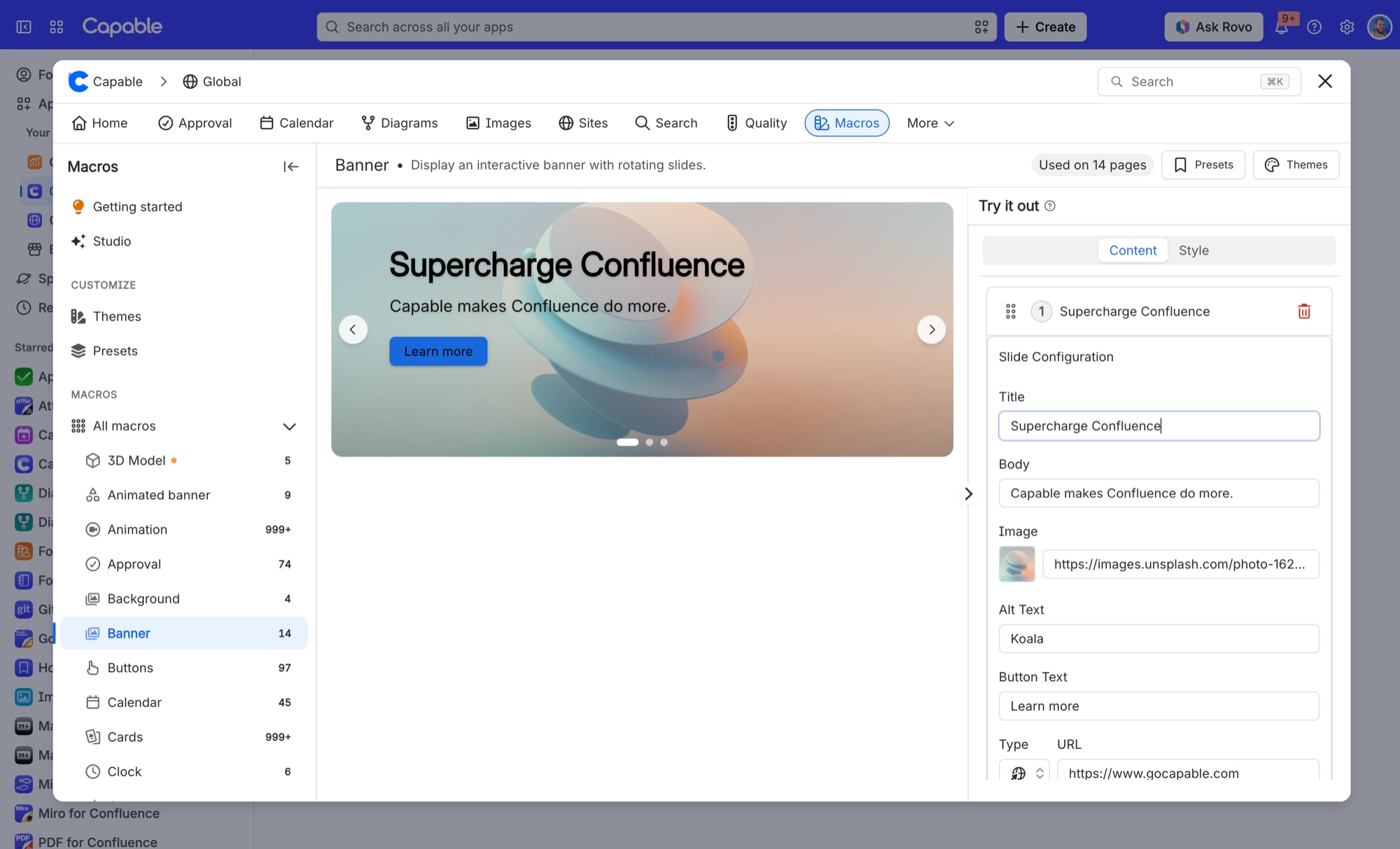Select the Content tab in Try it out
Image resolution: width=1400 pixels, height=849 pixels.
pyautogui.click(x=1133, y=251)
